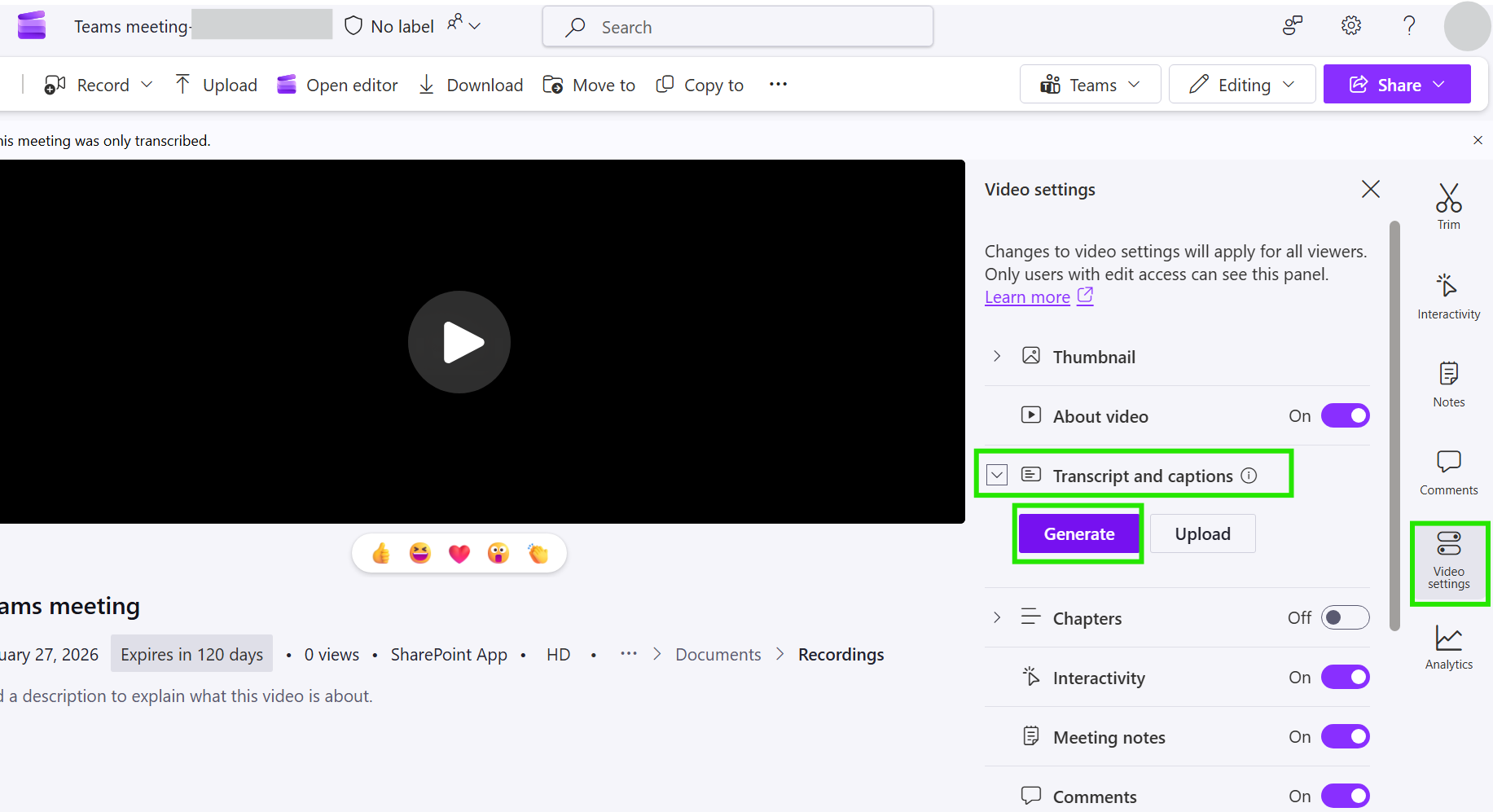The image size is (1493, 812).
Task: Open the Learn more link
Action: tap(1039, 297)
